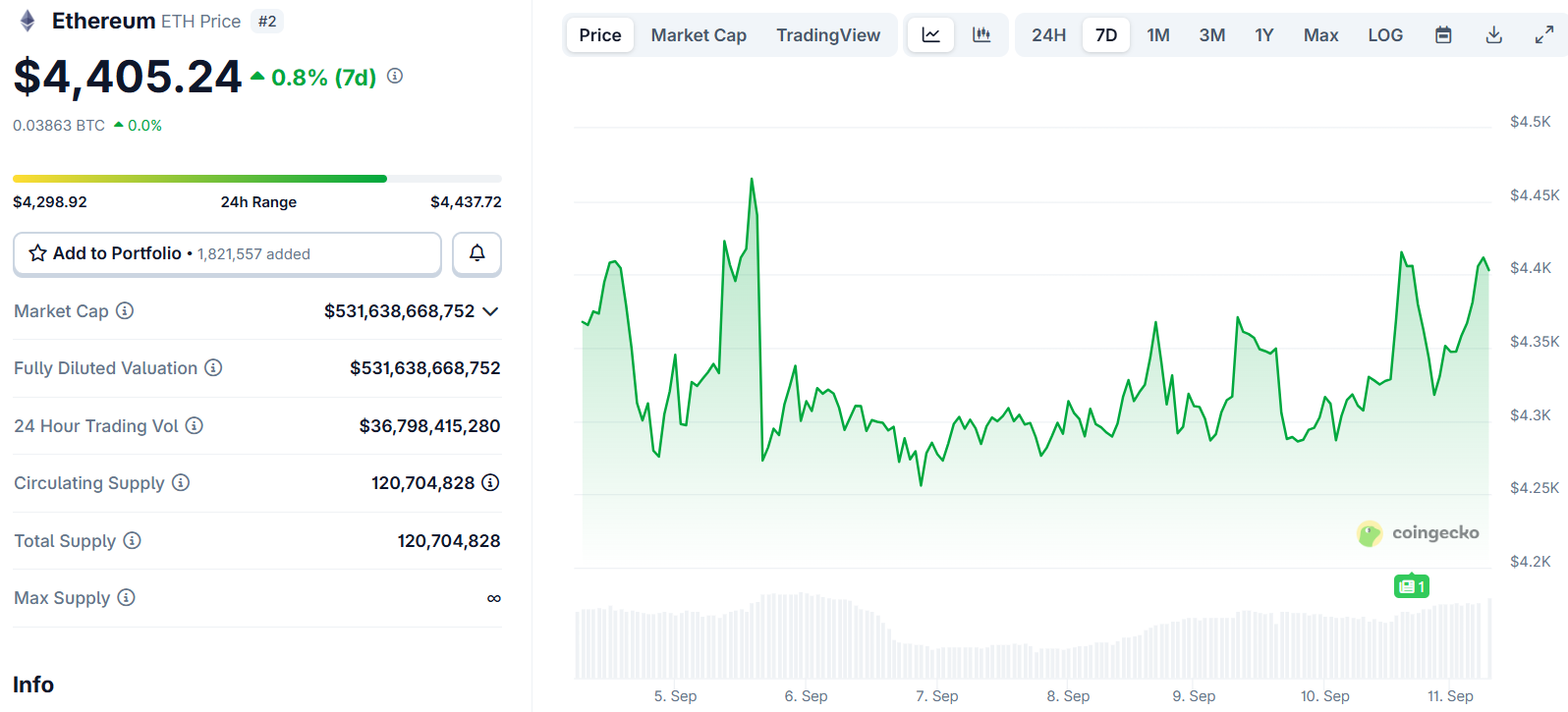
Task: Open Circulating Supply label info icon
Action: point(181,482)
